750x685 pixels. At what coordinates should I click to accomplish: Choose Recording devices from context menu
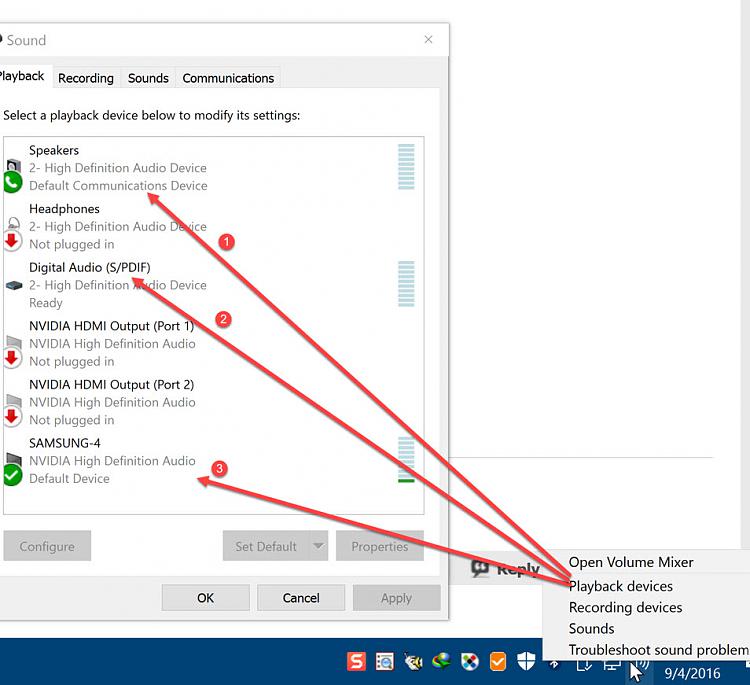click(625, 607)
